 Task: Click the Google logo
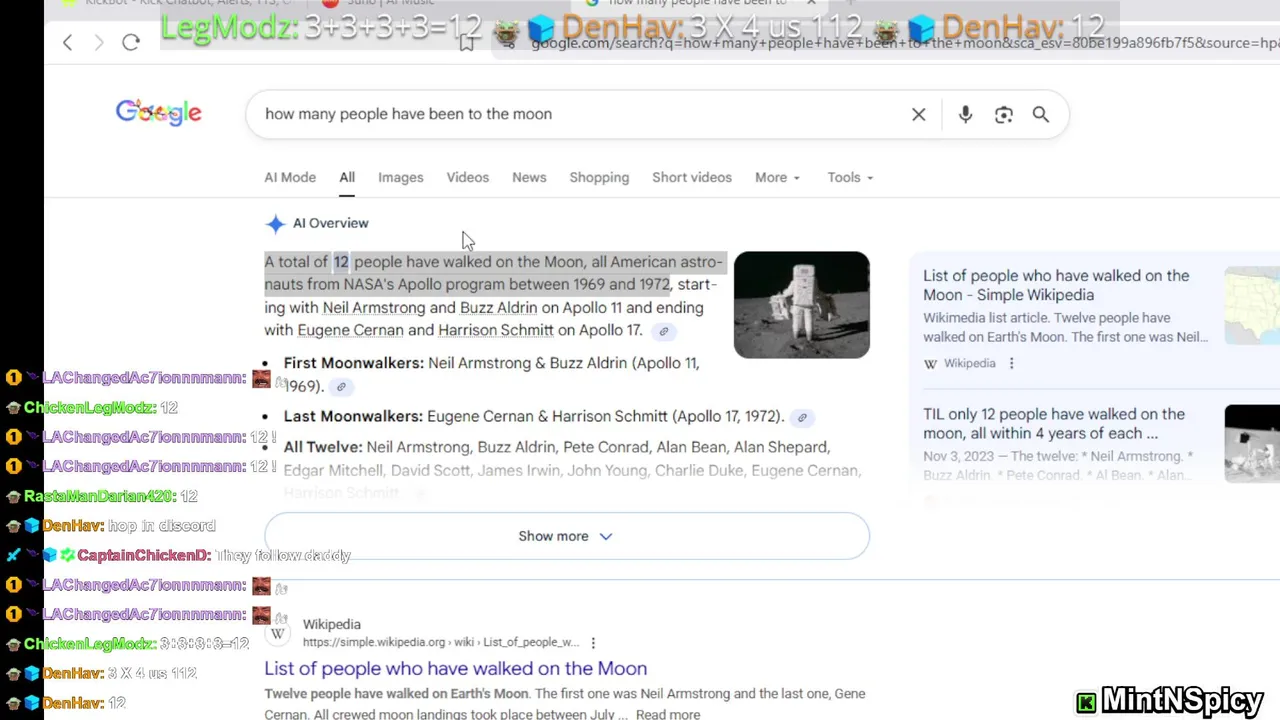tap(158, 113)
